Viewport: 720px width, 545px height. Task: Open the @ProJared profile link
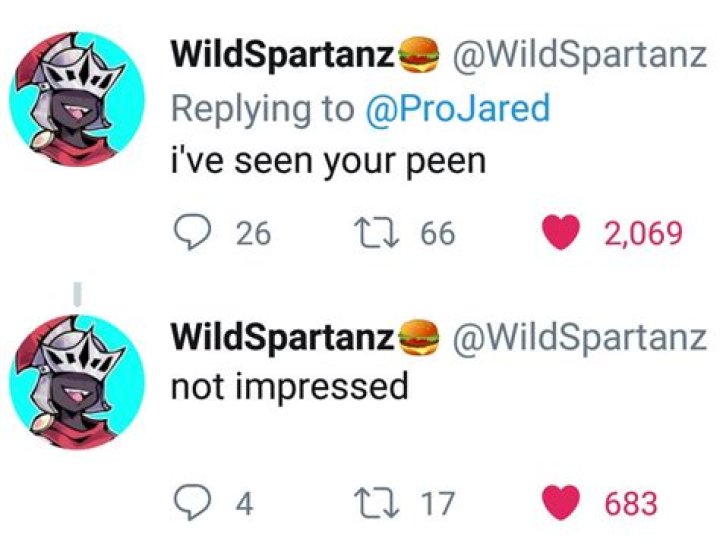(x=458, y=108)
